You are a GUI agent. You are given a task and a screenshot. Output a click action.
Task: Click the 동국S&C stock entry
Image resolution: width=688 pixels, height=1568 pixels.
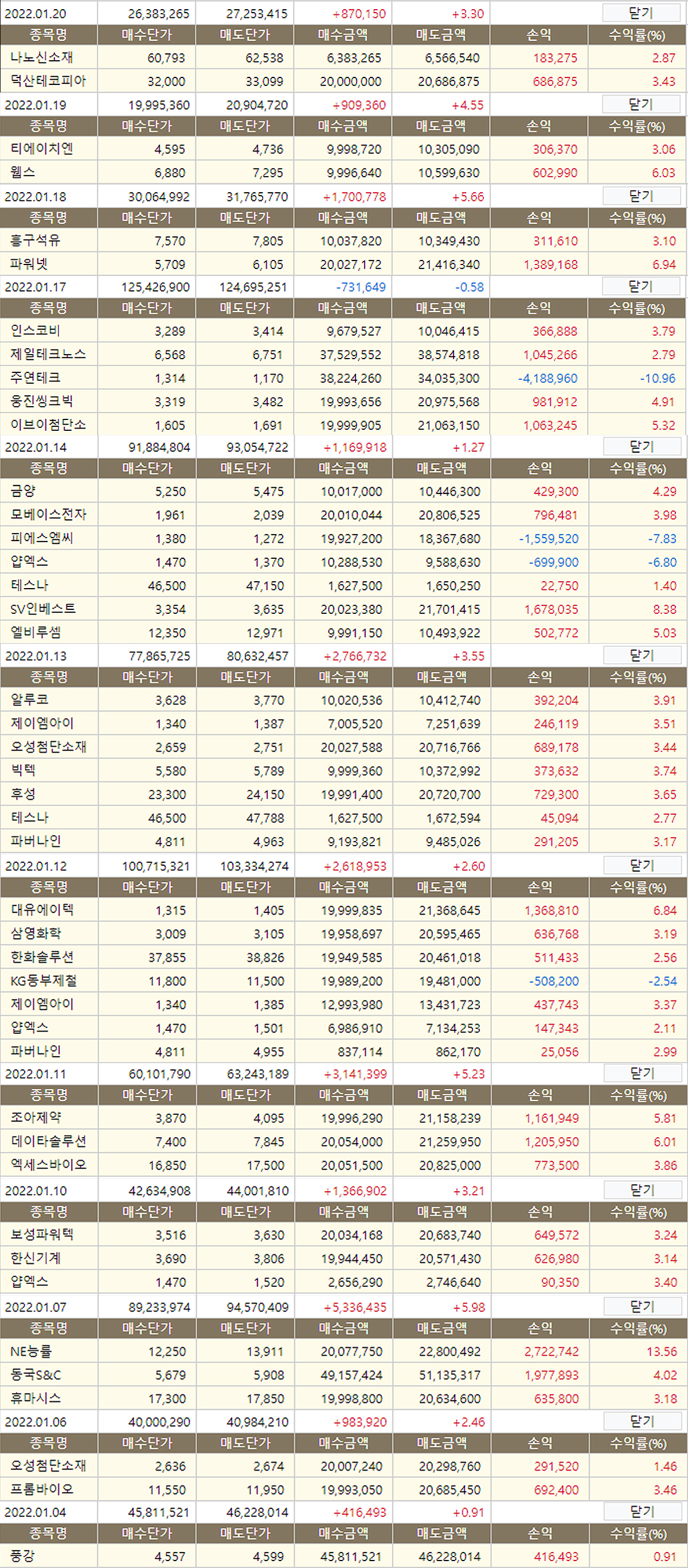36,1375
